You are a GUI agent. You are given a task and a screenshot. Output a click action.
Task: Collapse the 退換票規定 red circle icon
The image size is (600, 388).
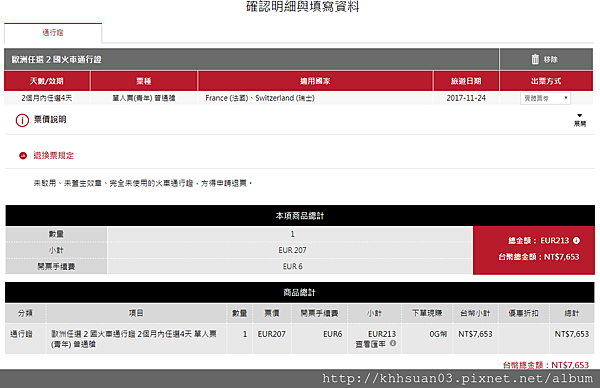point(23,155)
